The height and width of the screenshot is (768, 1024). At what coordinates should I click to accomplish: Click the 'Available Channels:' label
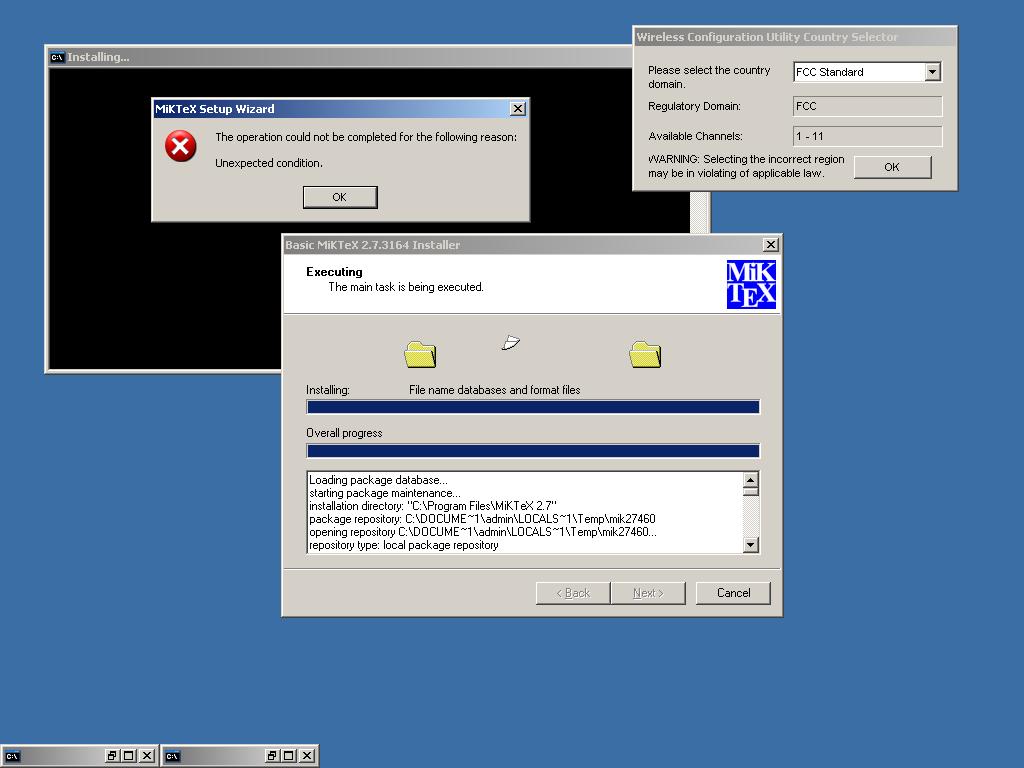click(x=696, y=136)
